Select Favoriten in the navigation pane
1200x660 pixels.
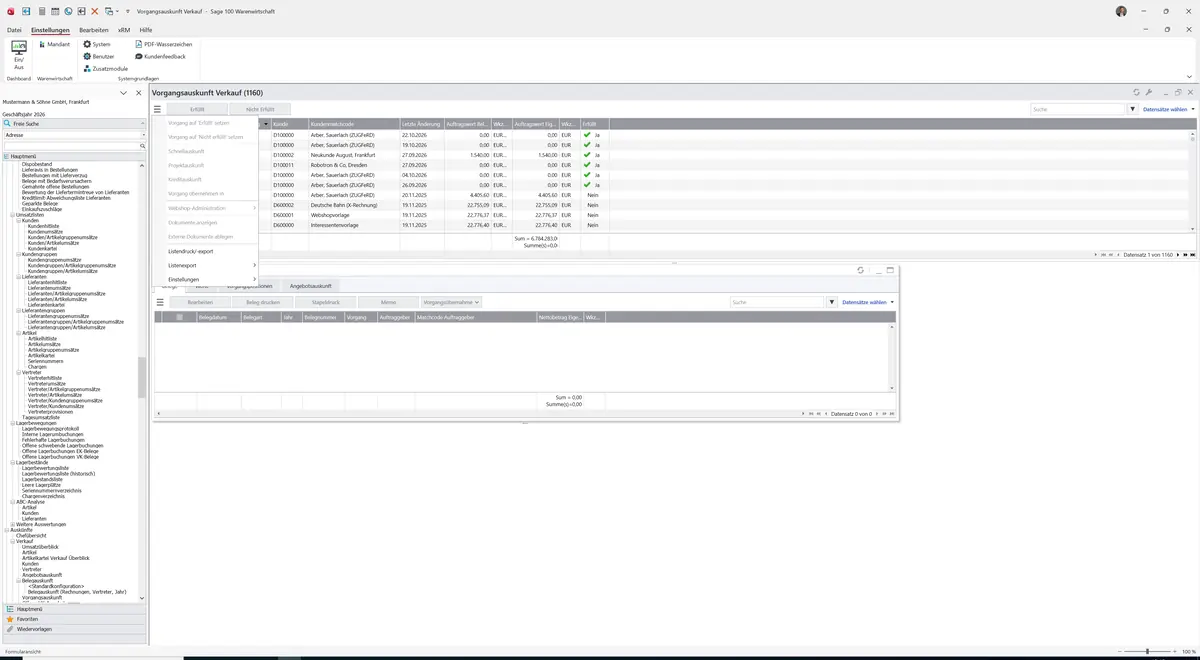click(x=74, y=619)
